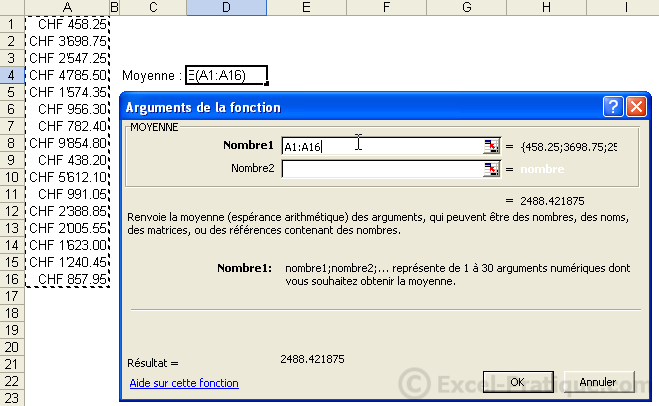Focus the Nombre2 input field
659x406 pixels.
point(382,169)
